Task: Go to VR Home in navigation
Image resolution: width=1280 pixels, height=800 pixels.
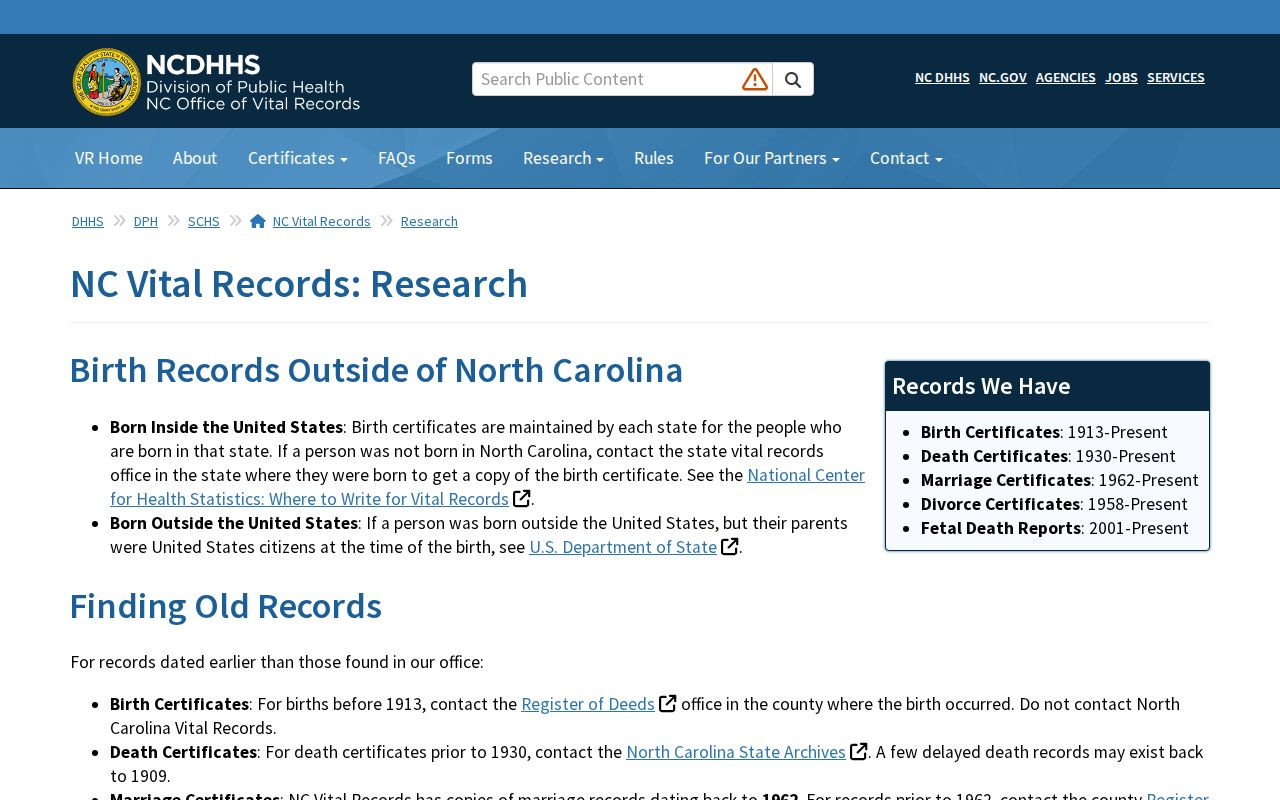Action: click(109, 158)
